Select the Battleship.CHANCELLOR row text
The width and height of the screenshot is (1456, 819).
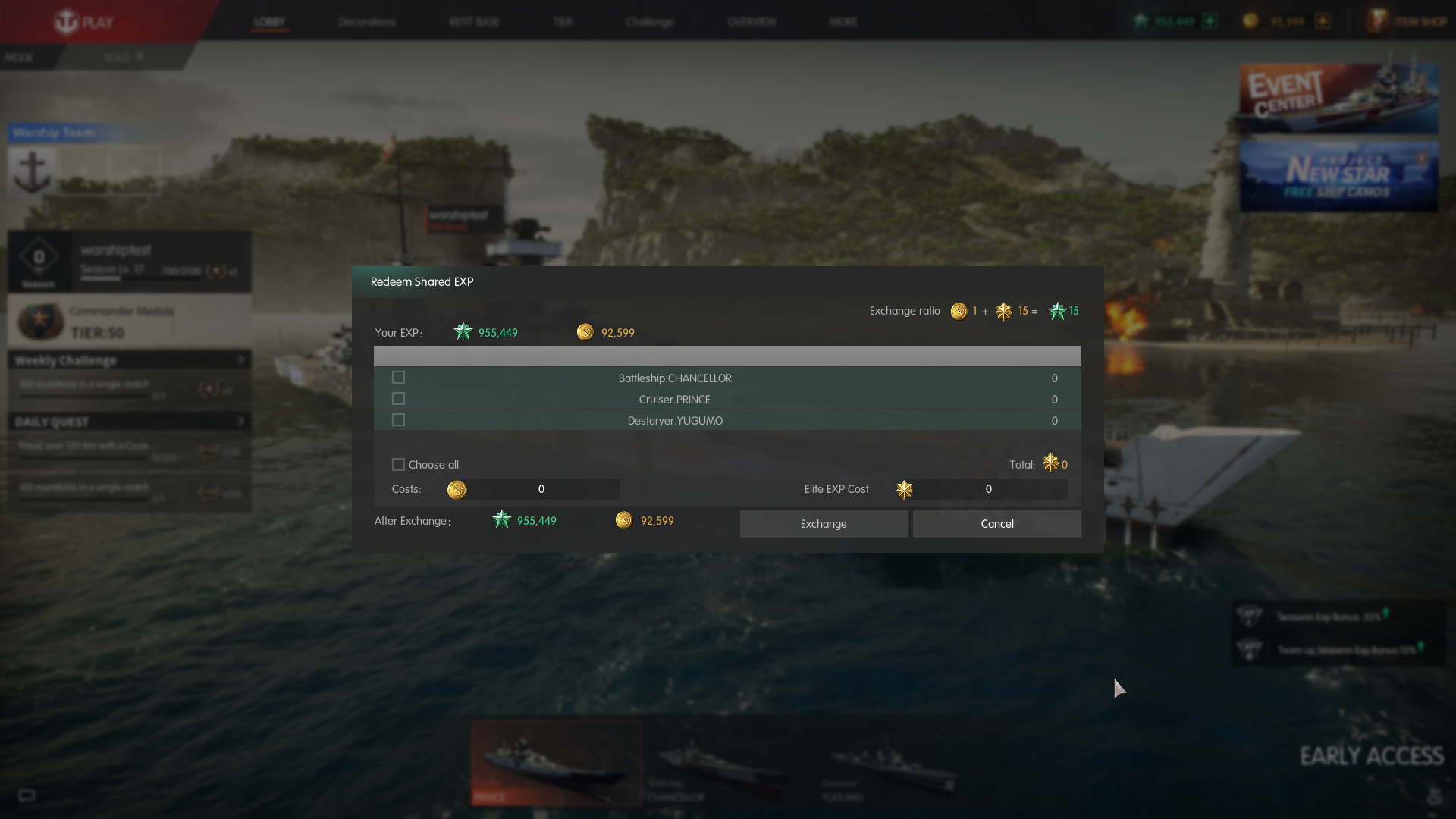point(675,378)
